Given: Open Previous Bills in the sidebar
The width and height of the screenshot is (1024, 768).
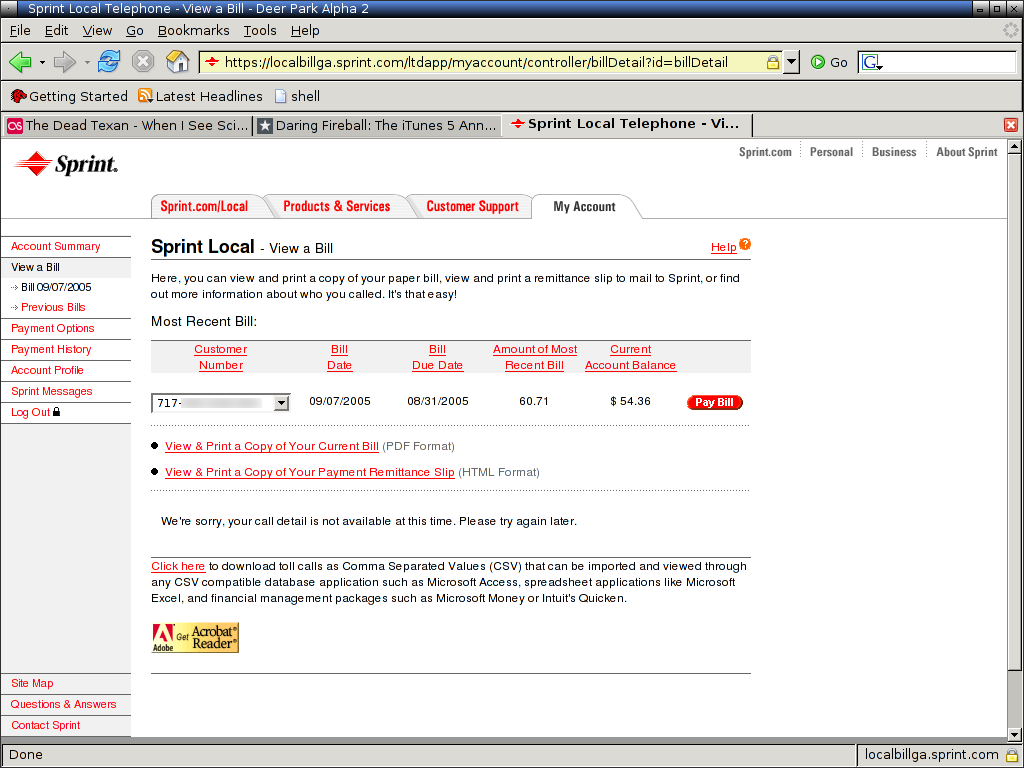Looking at the screenshot, I should point(53,307).
